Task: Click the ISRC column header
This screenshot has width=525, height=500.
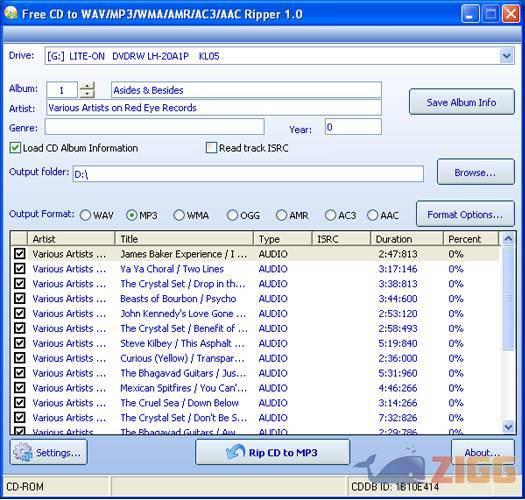Action: click(341, 239)
